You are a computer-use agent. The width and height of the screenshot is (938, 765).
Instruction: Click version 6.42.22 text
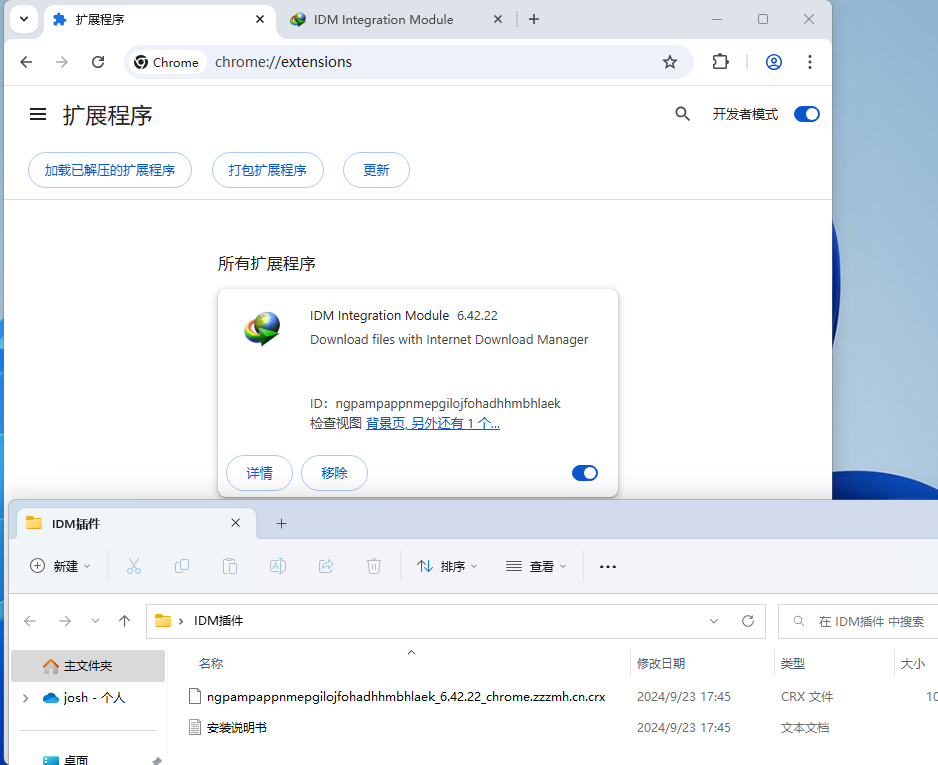coord(477,316)
